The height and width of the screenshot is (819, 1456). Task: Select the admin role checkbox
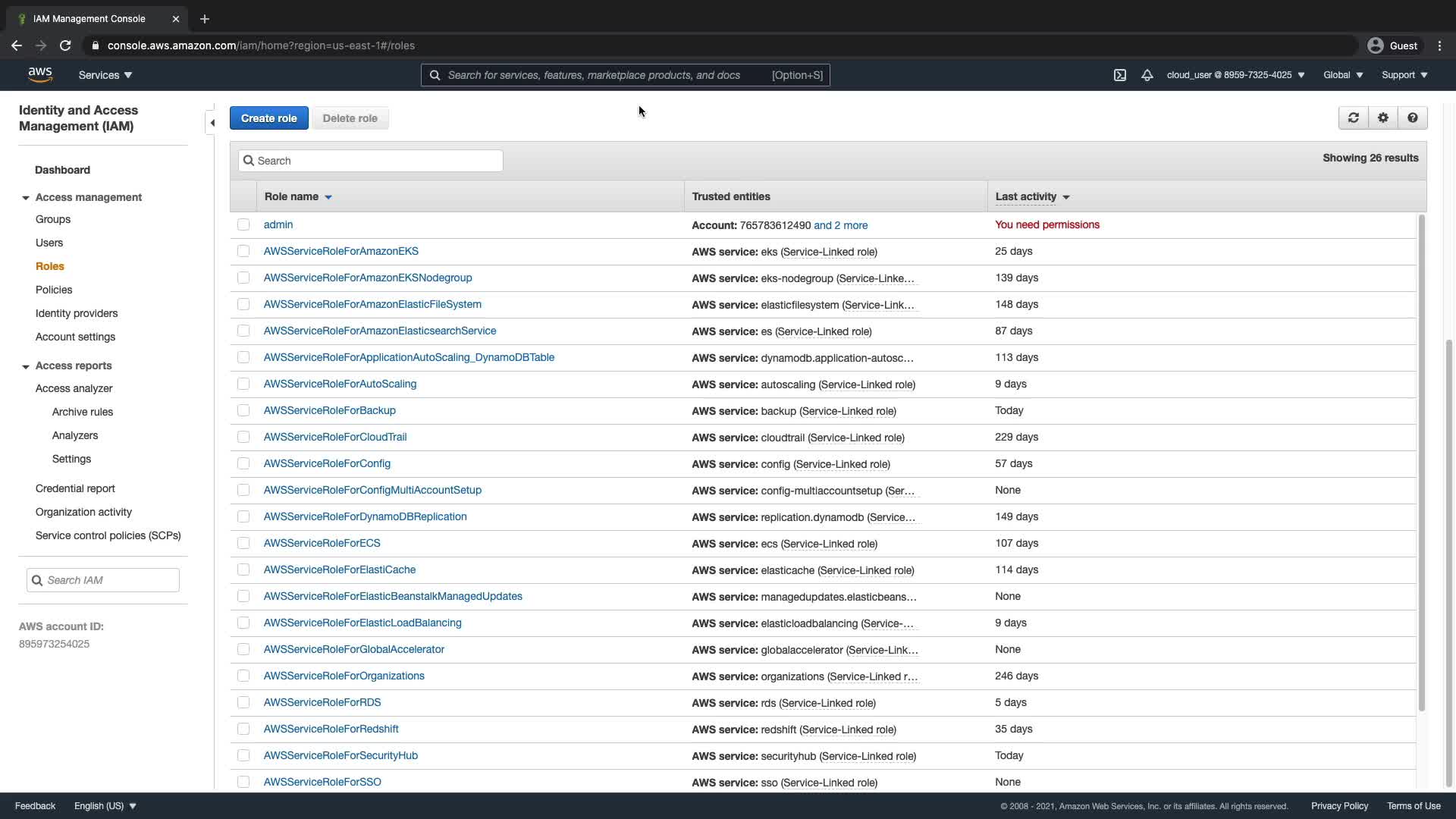point(243,224)
